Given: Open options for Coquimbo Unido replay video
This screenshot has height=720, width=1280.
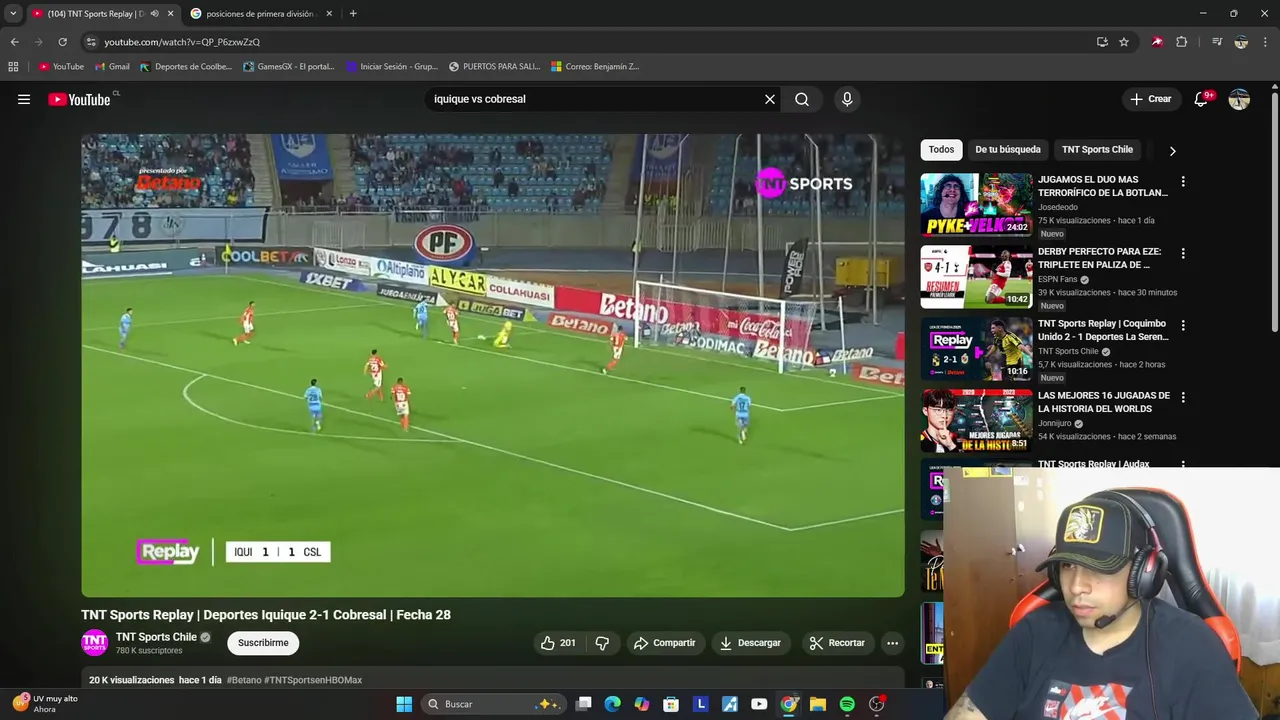Looking at the screenshot, I should 1183,326.
